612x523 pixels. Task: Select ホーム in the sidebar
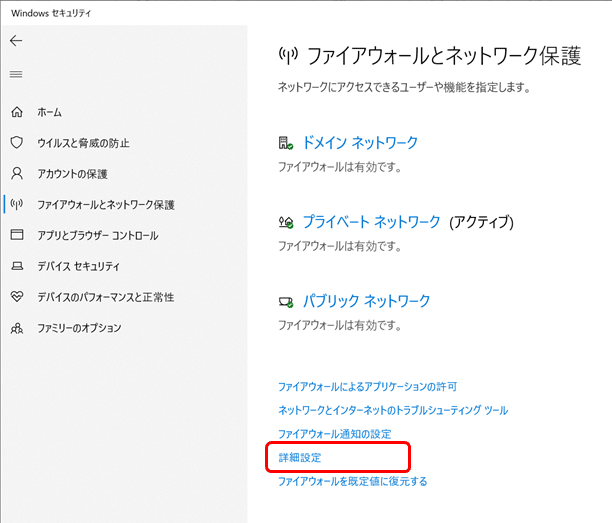50,112
